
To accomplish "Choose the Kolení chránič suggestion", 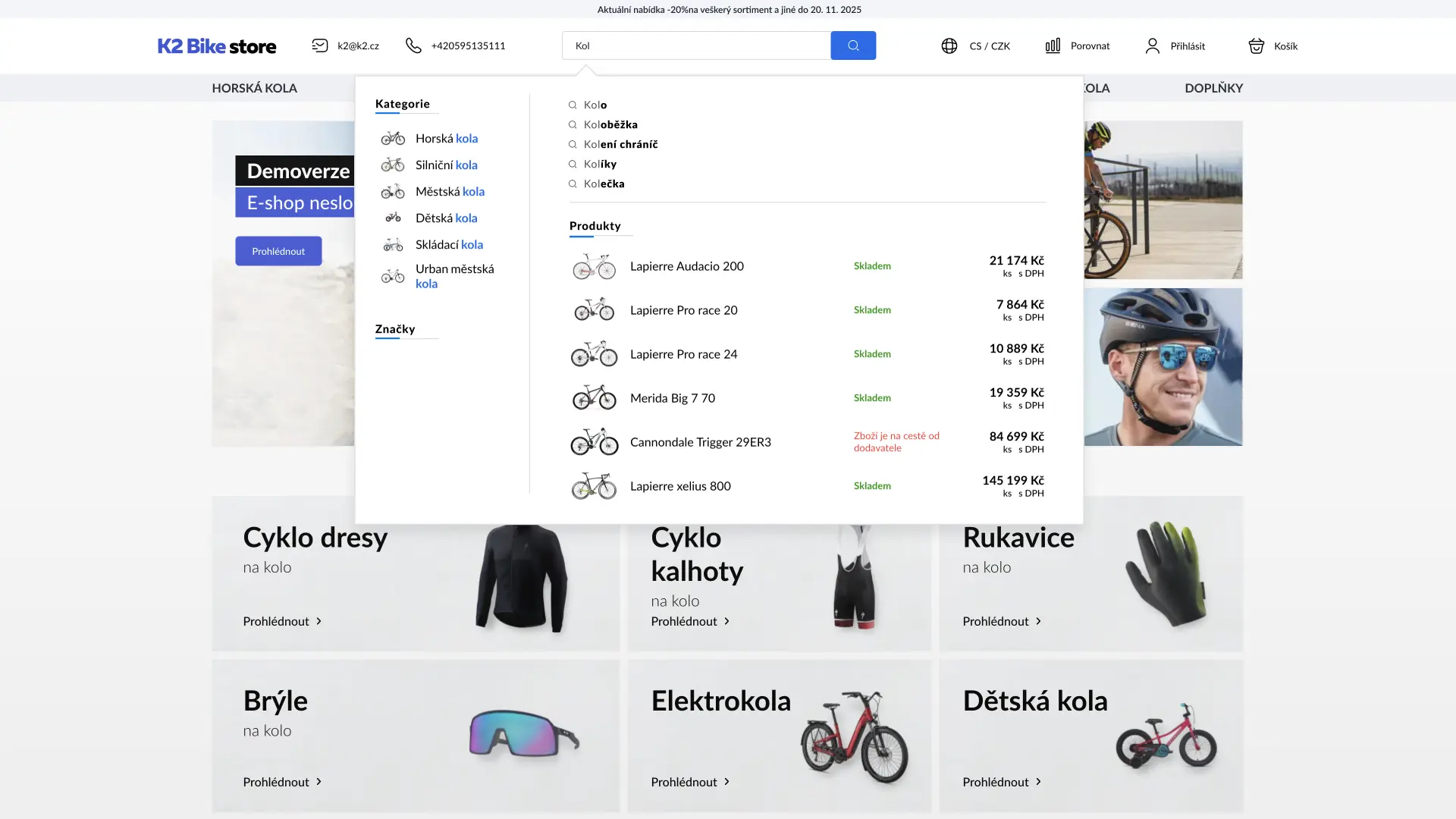I will coord(620,144).
